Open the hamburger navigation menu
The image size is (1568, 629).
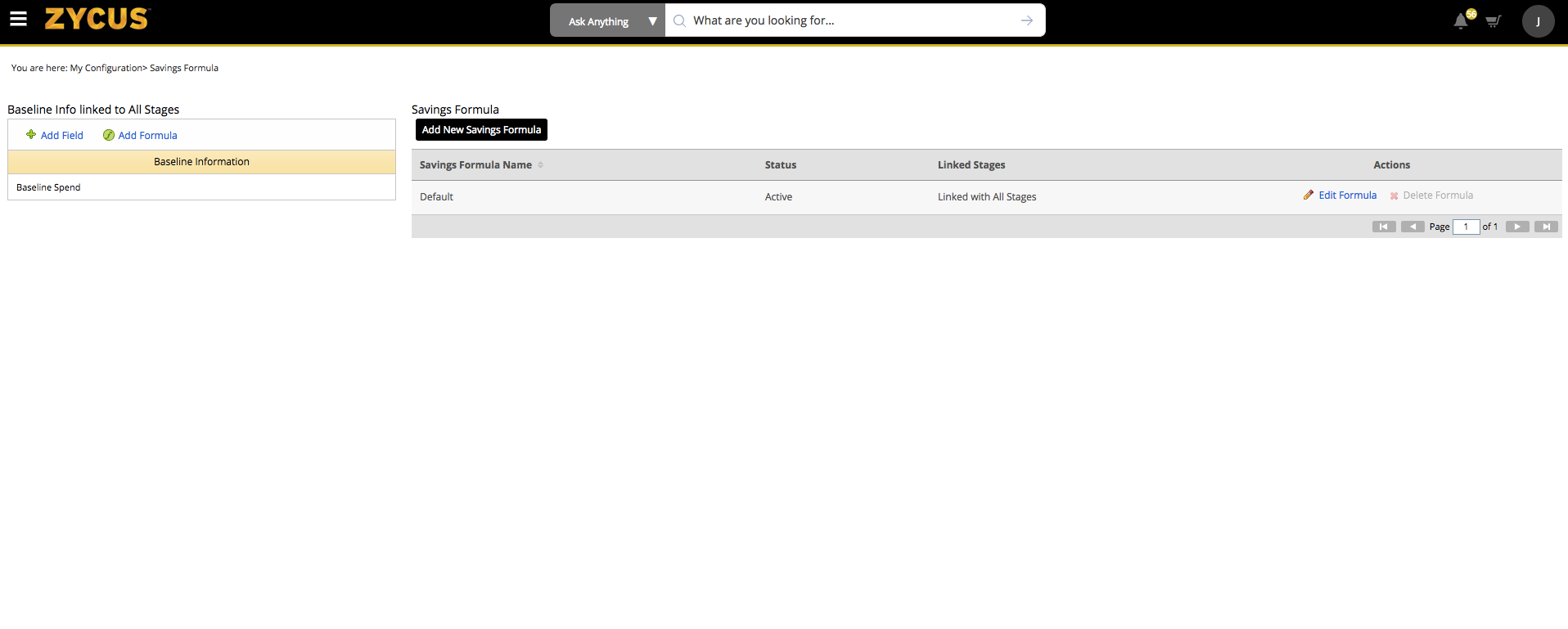(18, 19)
